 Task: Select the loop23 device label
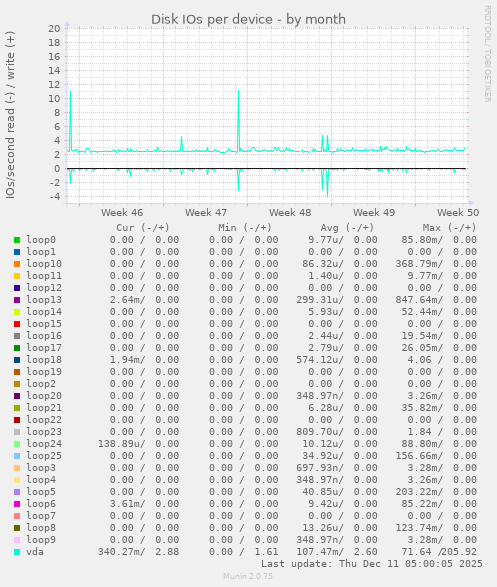(x=44, y=432)
